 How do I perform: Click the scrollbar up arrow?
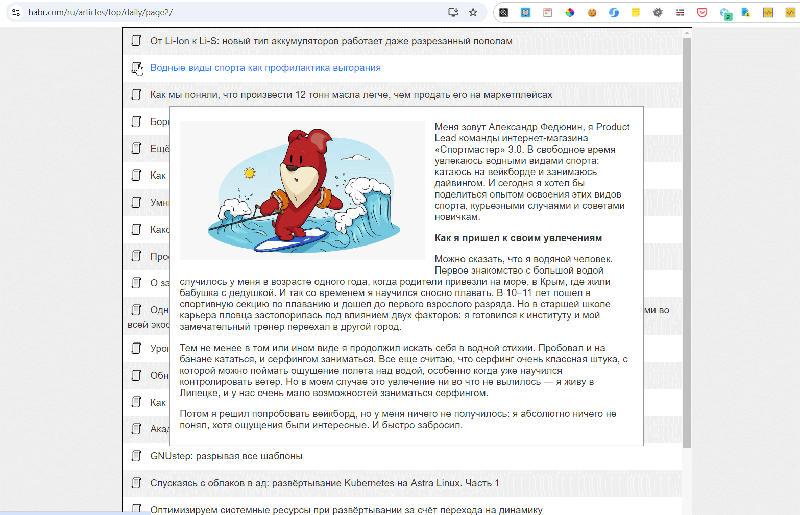point(687,33)
